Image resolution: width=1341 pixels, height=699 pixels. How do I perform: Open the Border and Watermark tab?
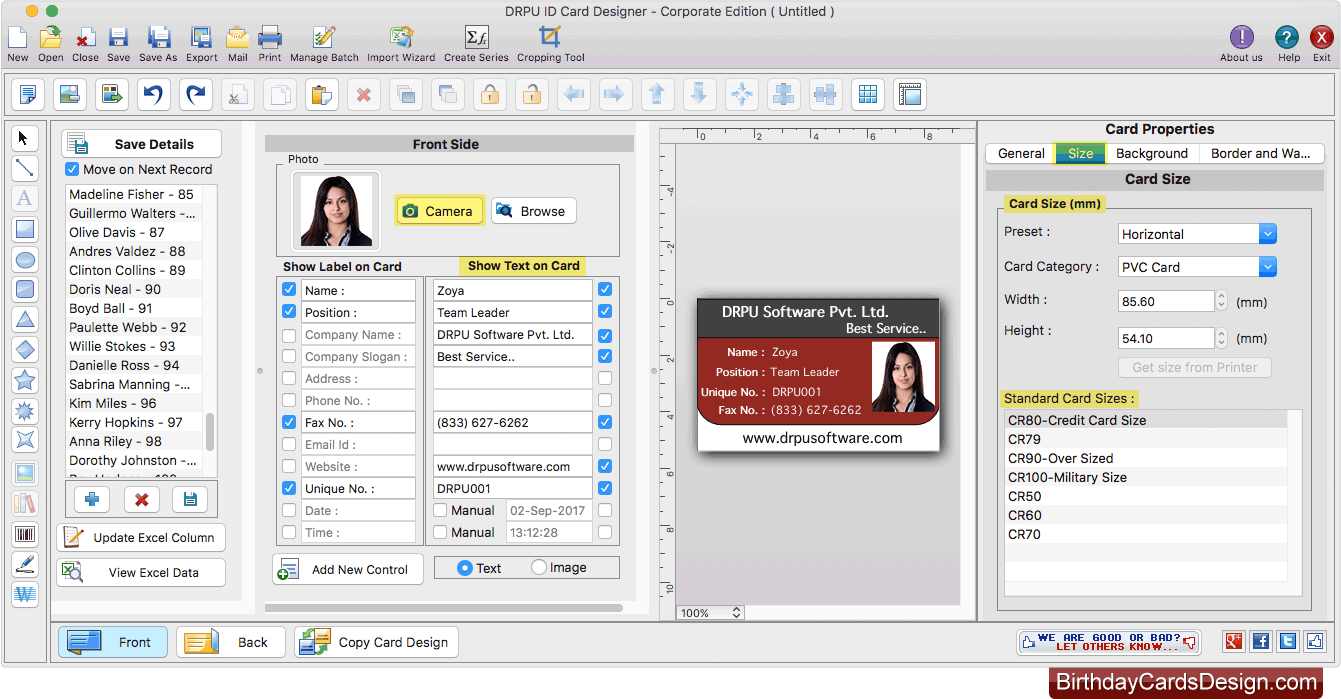coord(1260,153)
